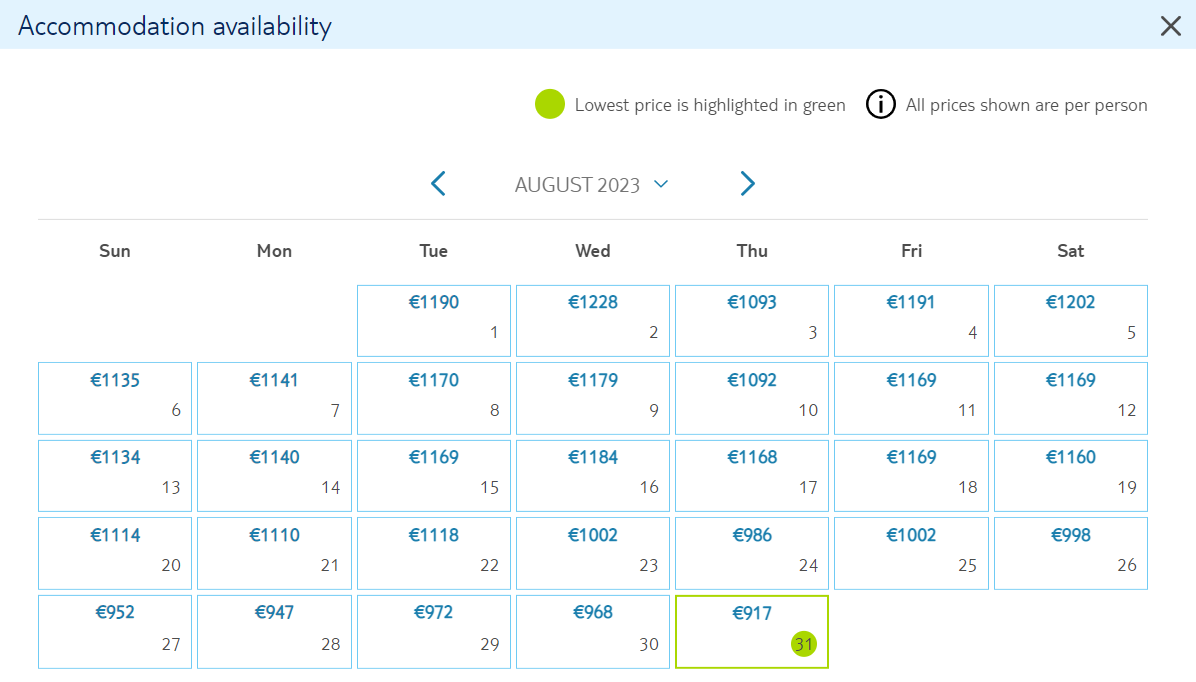Image resolution: width=1196 pixels, height=682 pixels.
Task: Close the Accommodation availability dialog
Action: (x=1170, y=26)
